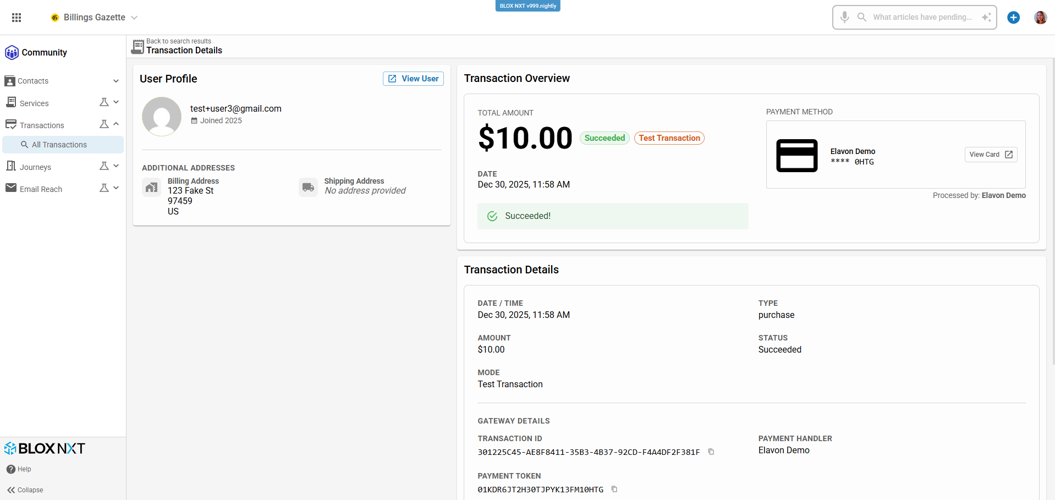Expand the Contacts chevron
Viewport: 1055px width, 500px height.
tap(116, 81)
